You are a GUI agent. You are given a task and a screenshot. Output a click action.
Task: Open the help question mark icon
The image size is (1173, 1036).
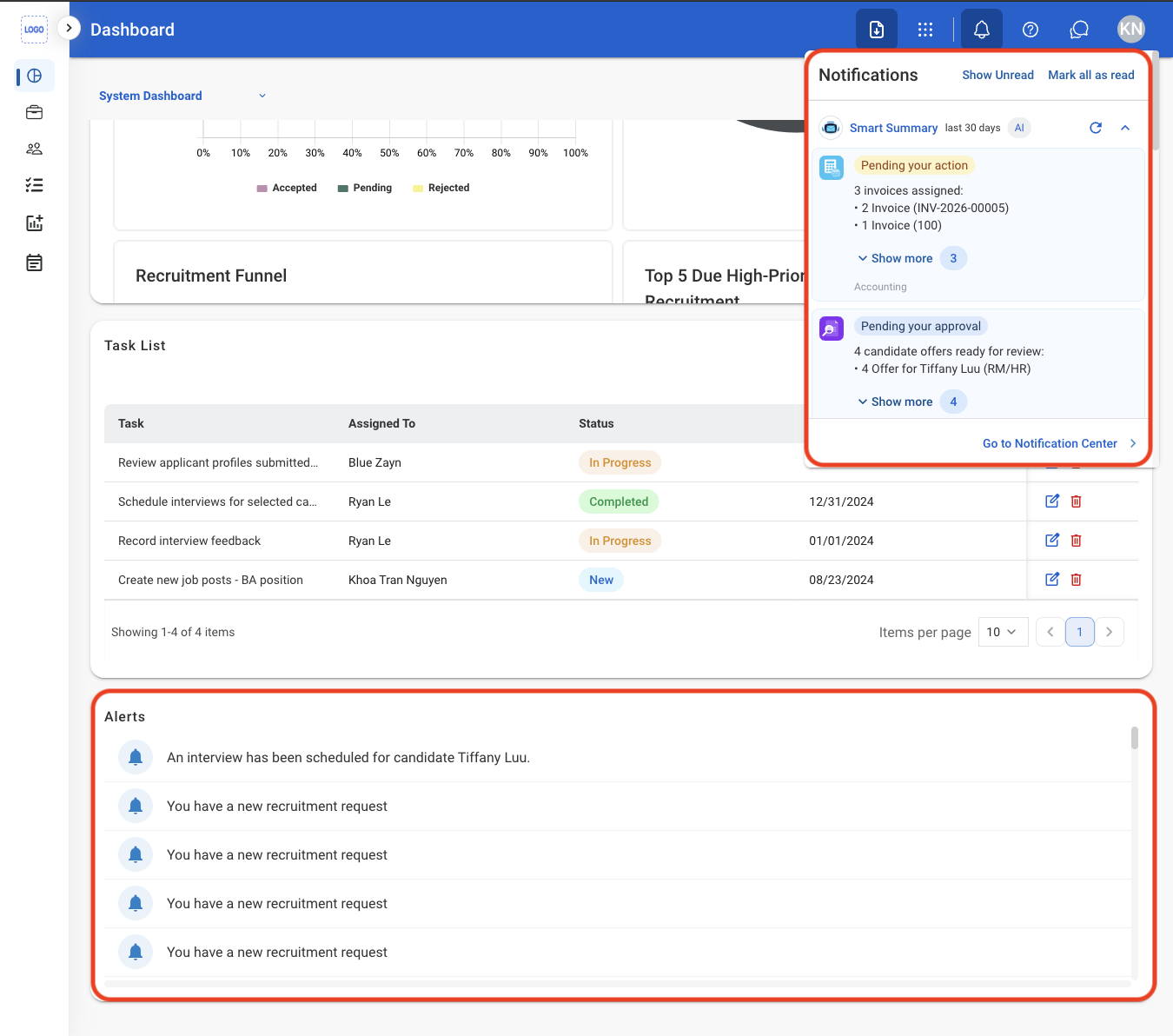tap(1031, 30)
